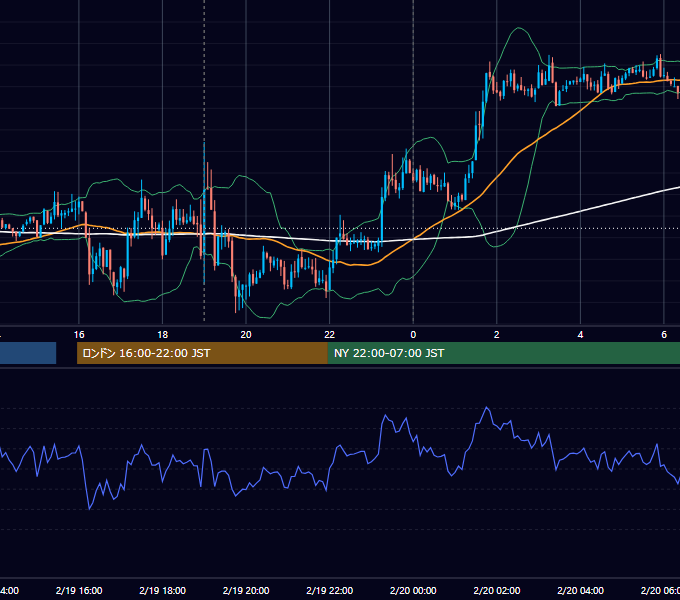Screen dimensions: 680x600
Task: Click the 0 hour axis label
Action: click(413, 335)
